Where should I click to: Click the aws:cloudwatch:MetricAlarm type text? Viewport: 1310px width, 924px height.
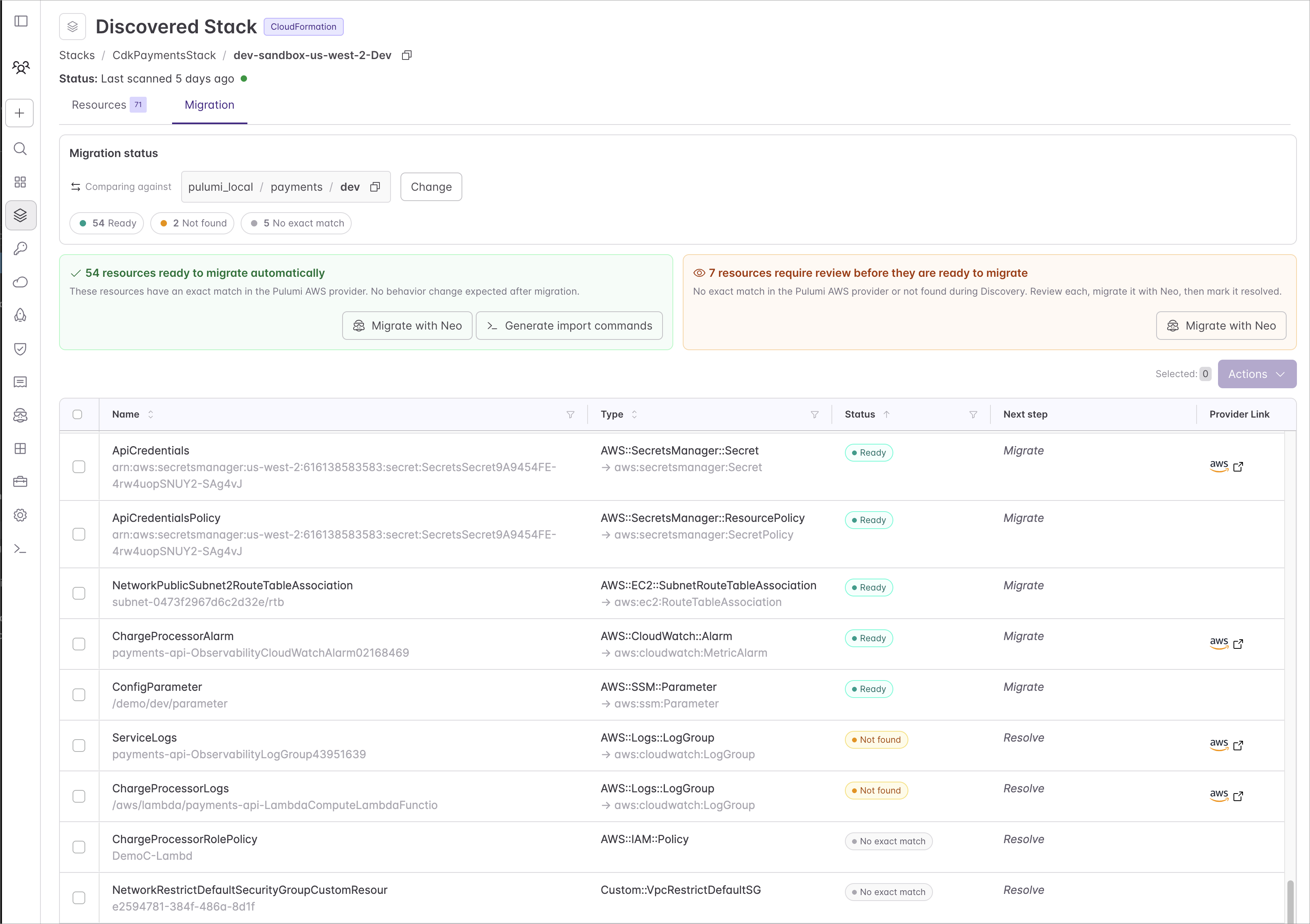point(690,653)
